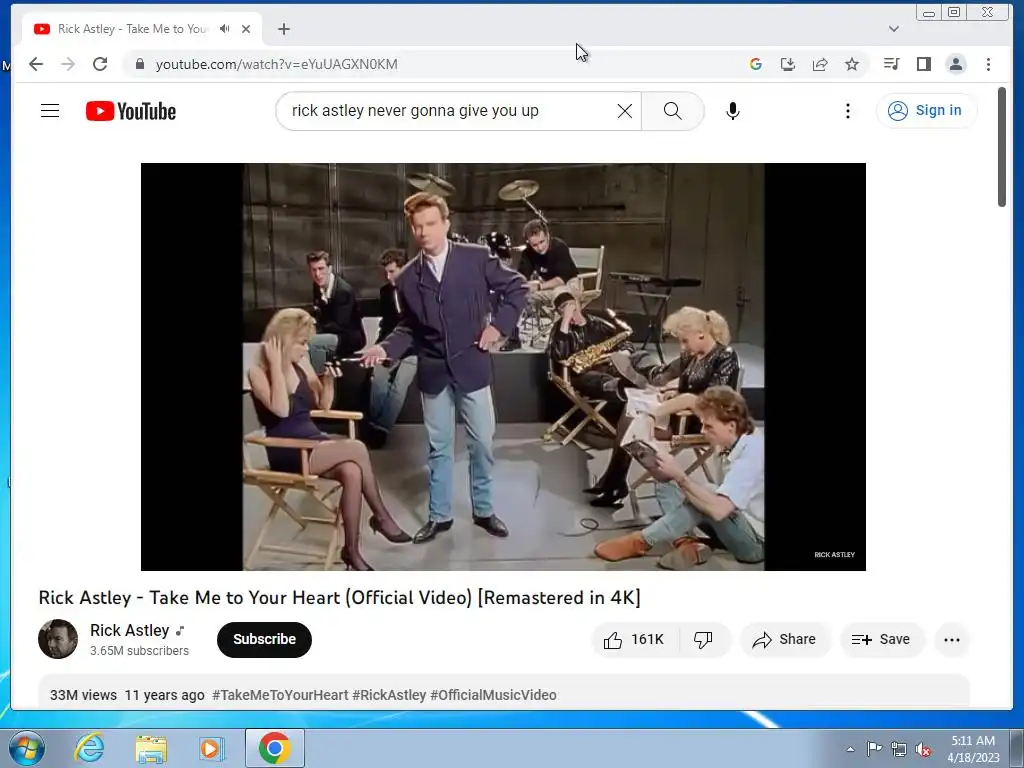The width and height of the screenshot is (1024, 768).
Task: Open the Rick Astley channel name
Action: coord(129,630)
